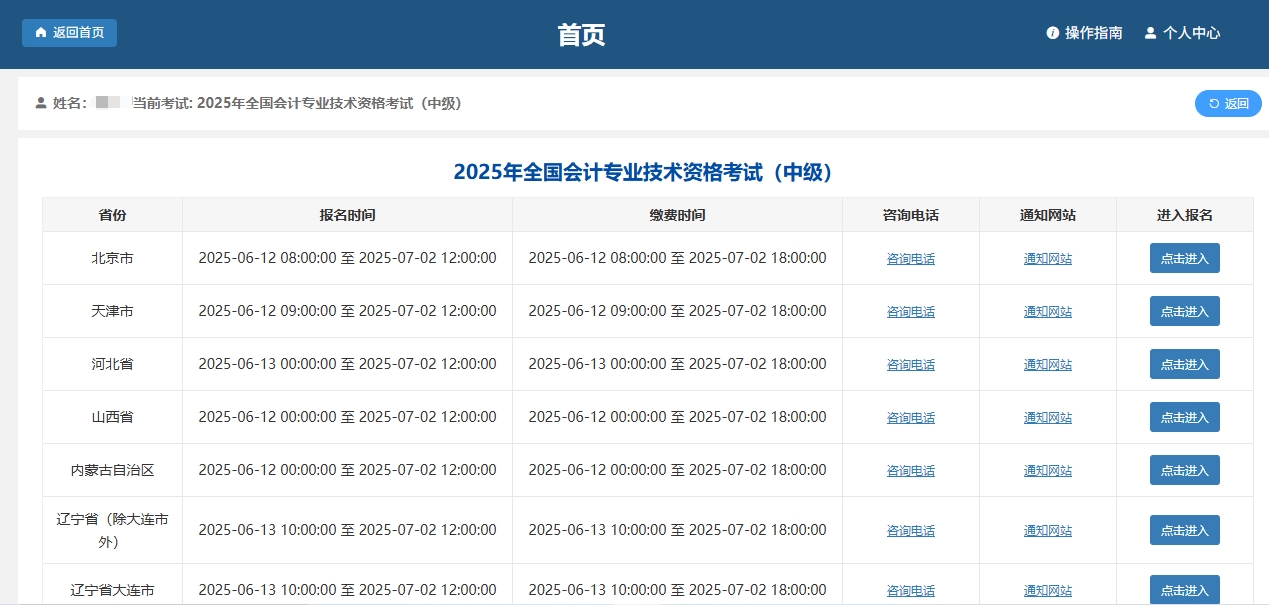Enter registration for 内蒙古自治区
The width and height of the screenshot is (1269, 605).
(x=1184, y=470)
